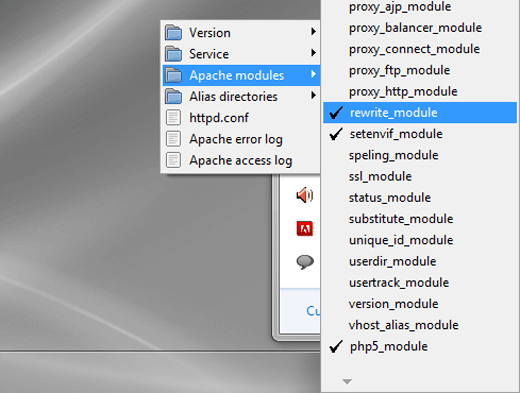This screenshot has width=520, height=393.
Task: Click the speech bubble tray icon
Action: pos(305,262)
